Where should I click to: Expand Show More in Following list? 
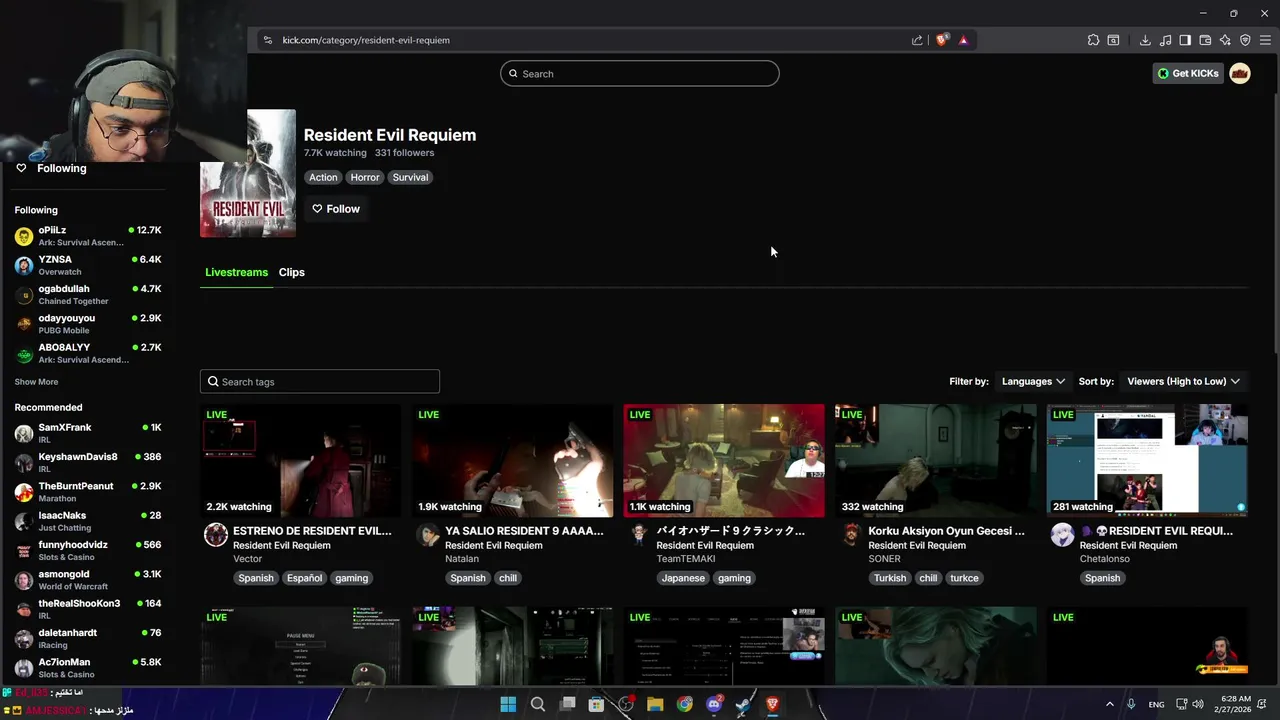click(36, 382)
